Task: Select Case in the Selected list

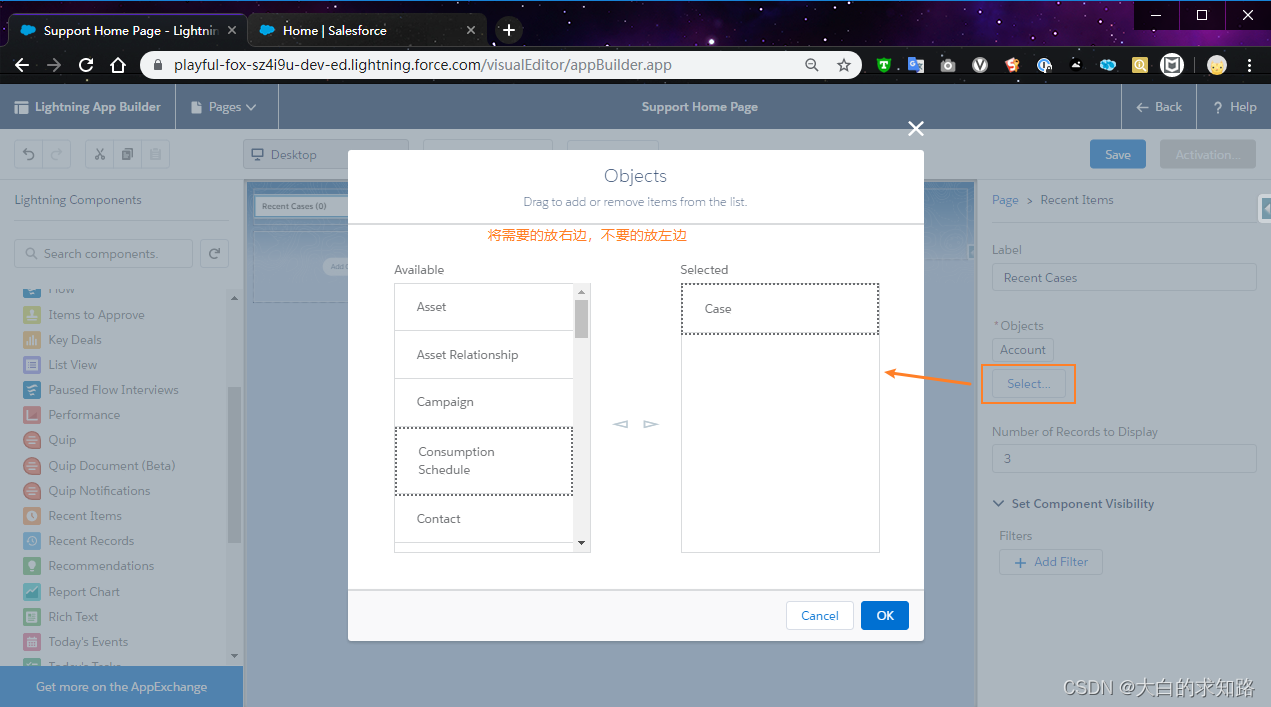Action: pyautogui.click(x=780, y=309)
